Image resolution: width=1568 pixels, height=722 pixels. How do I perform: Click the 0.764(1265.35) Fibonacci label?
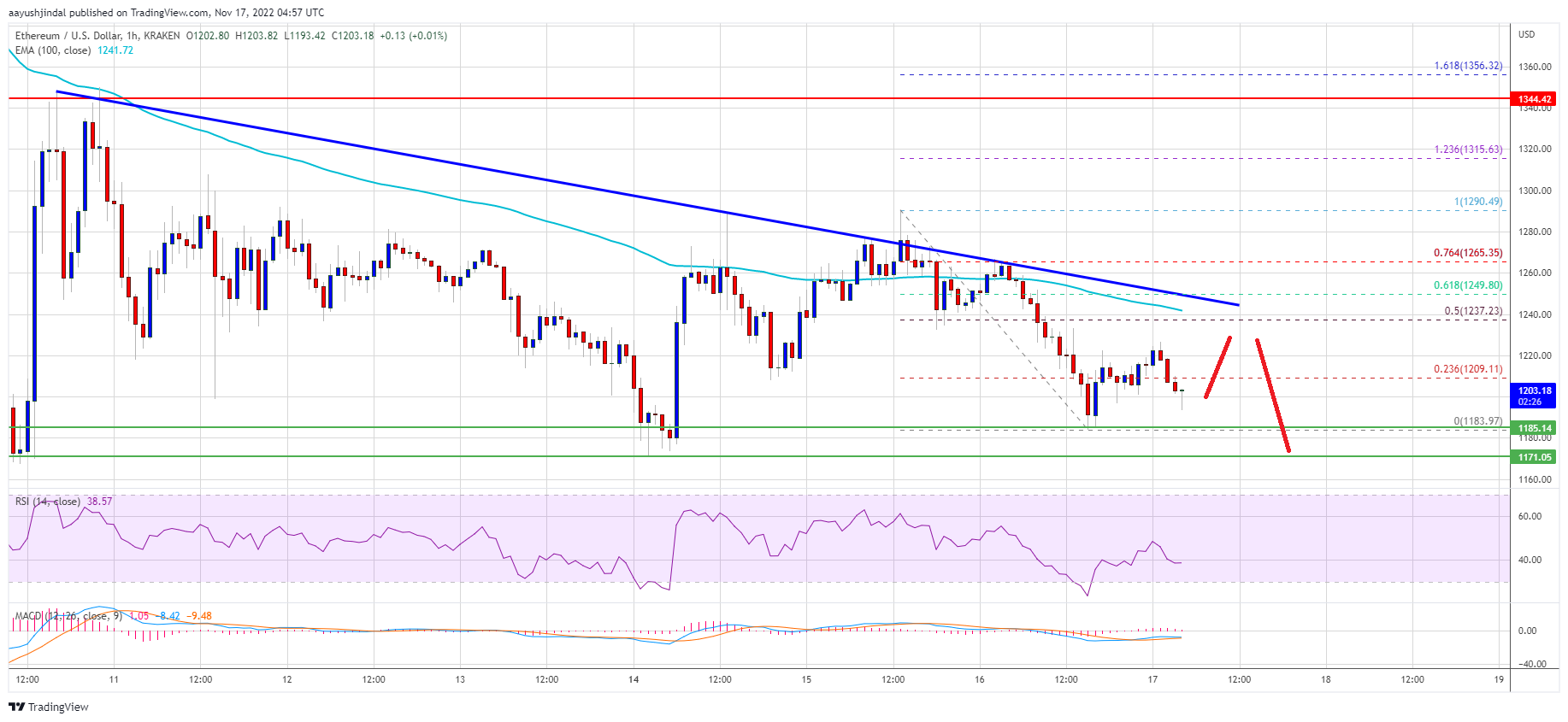pos(1468,253)
